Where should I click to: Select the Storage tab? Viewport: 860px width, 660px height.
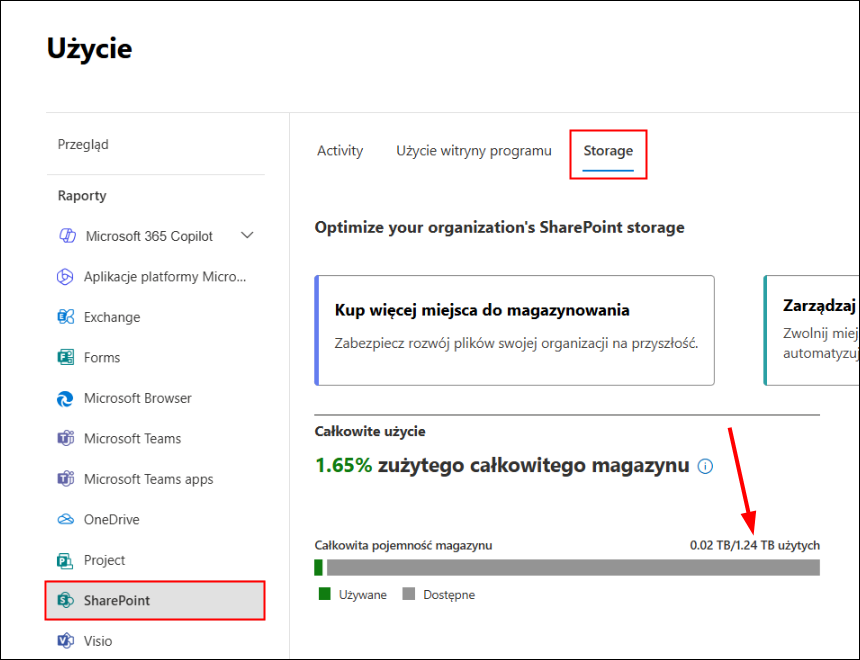click(608, 150)
